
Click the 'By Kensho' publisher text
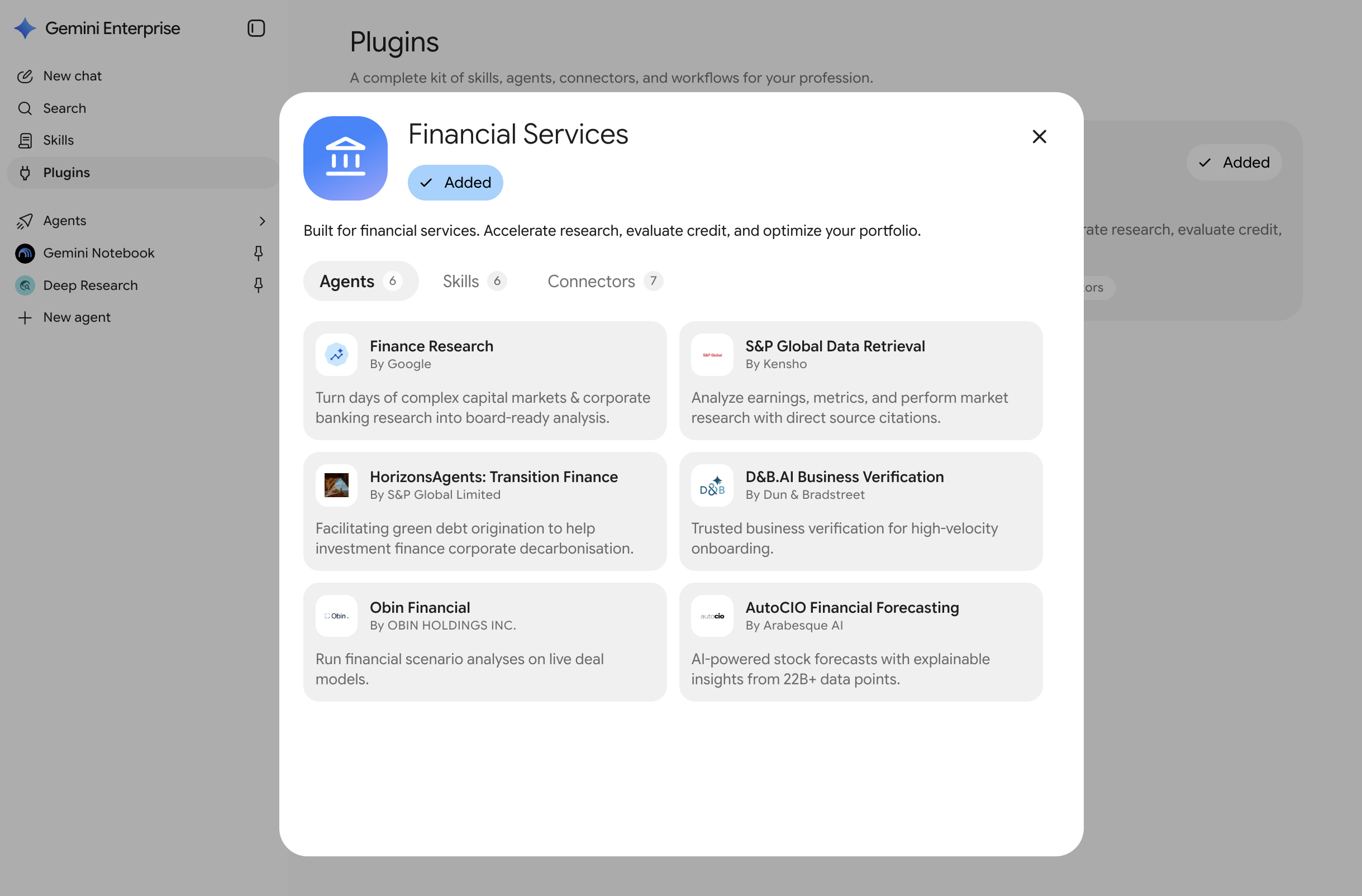pyautogui.click(x=775, y=364)
